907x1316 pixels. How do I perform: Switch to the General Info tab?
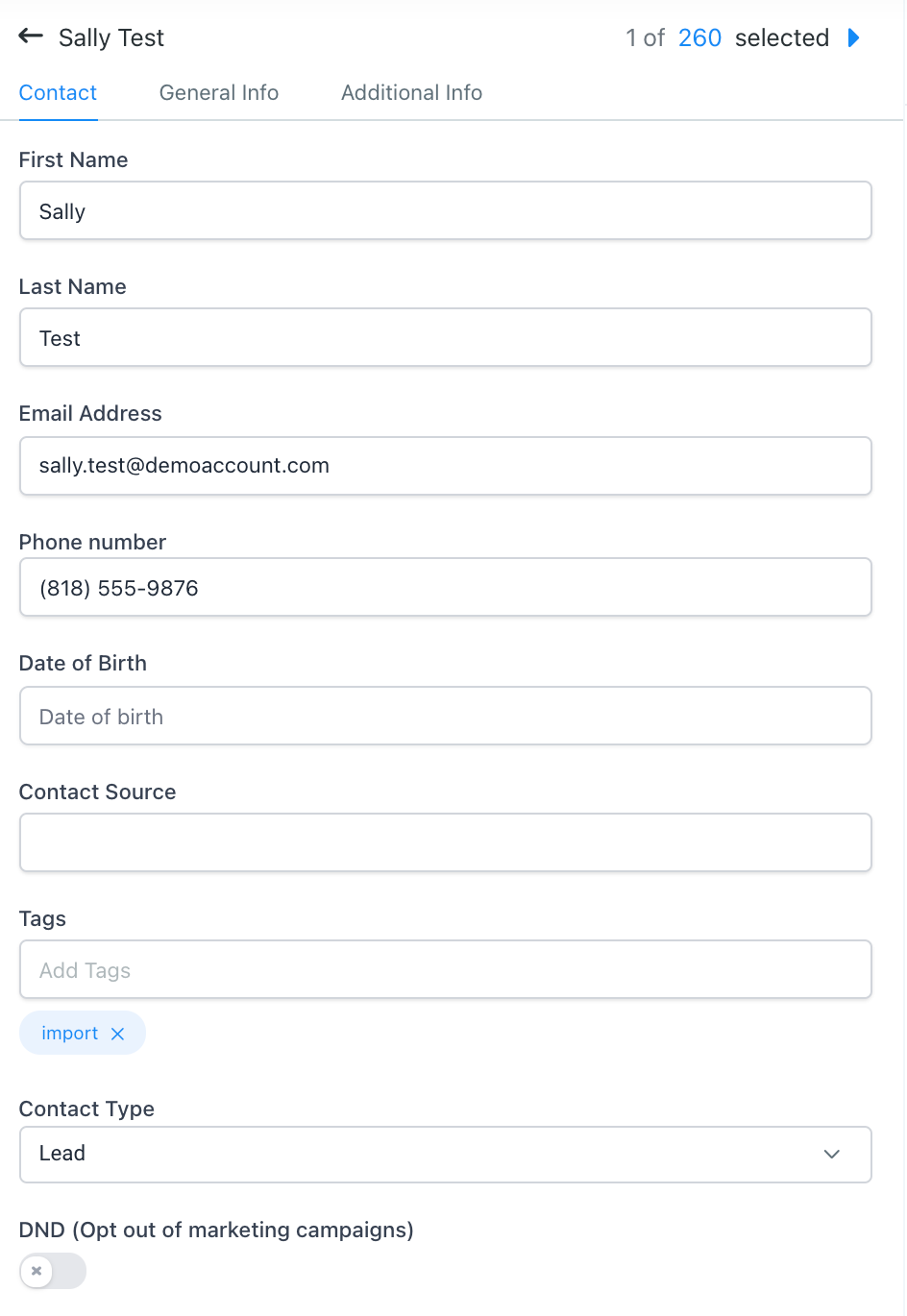tap(219, 93)
